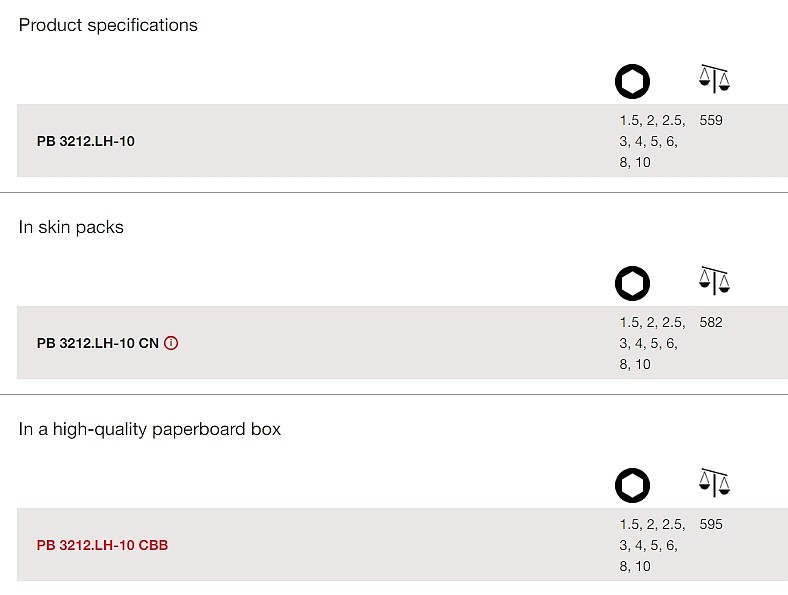Click the hex key size icon under Product specifications
This screenshot has height=595, width=788.
click(x=632, y=81)
